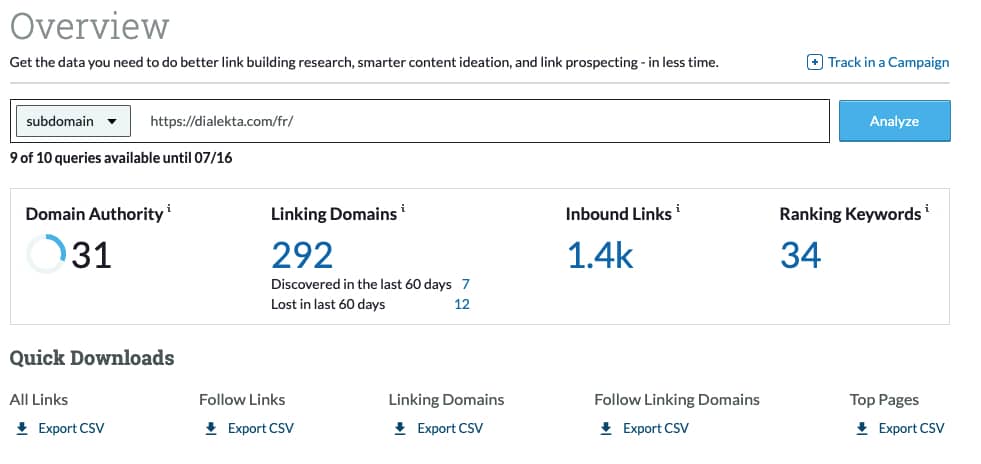981x464 pixels.
Task: Click the download icon under Linking Domains
Action: click(x=400, y=429)
